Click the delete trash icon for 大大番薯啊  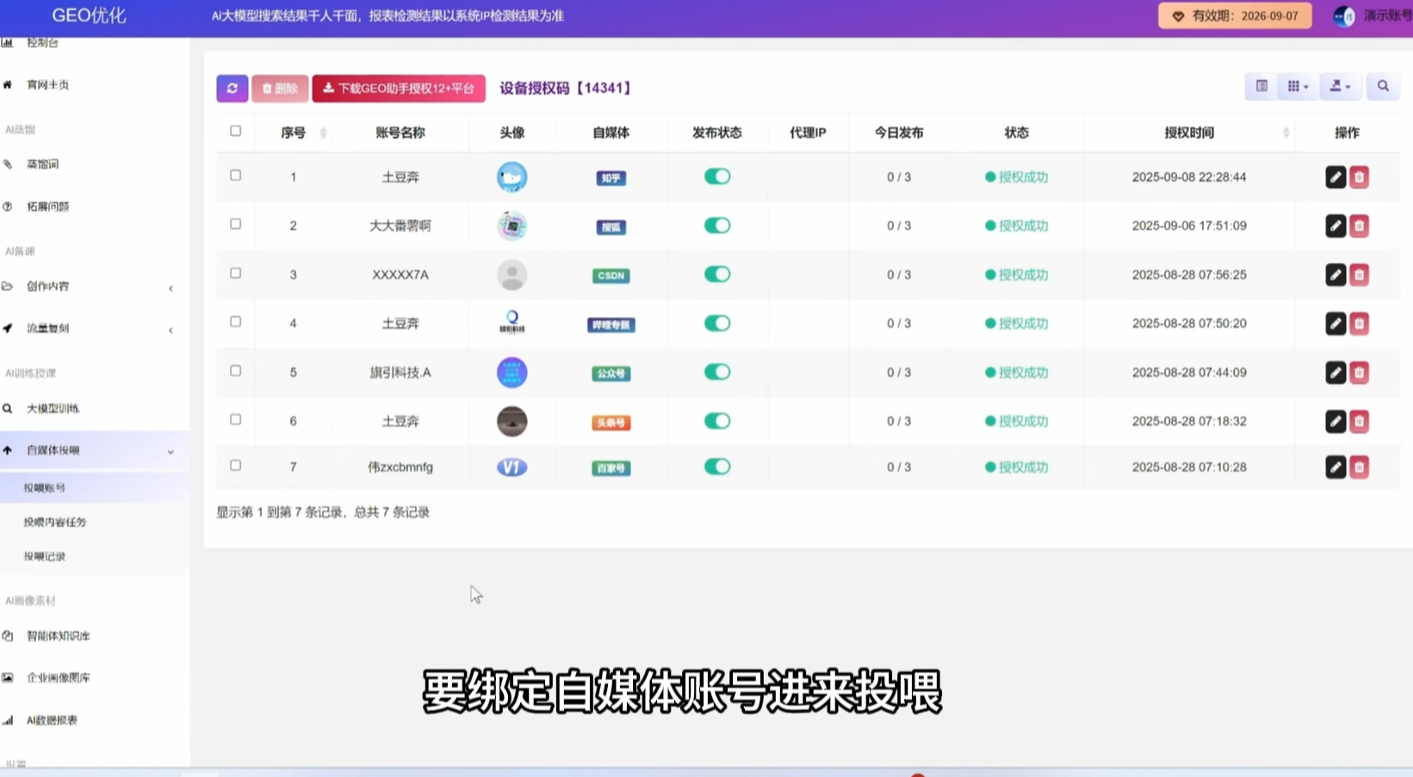(x=1359, y=225)
